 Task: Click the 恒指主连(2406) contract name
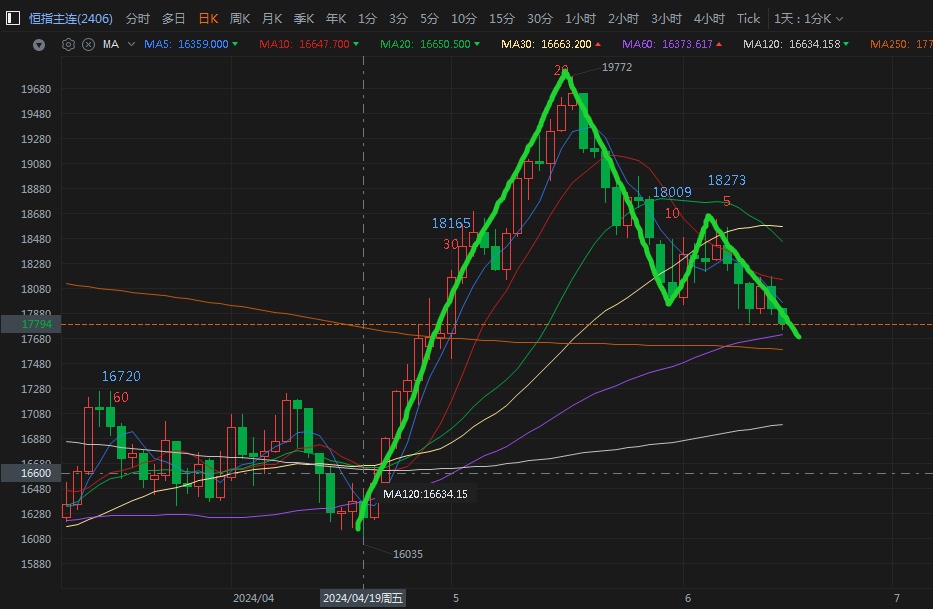coord(70,18)
